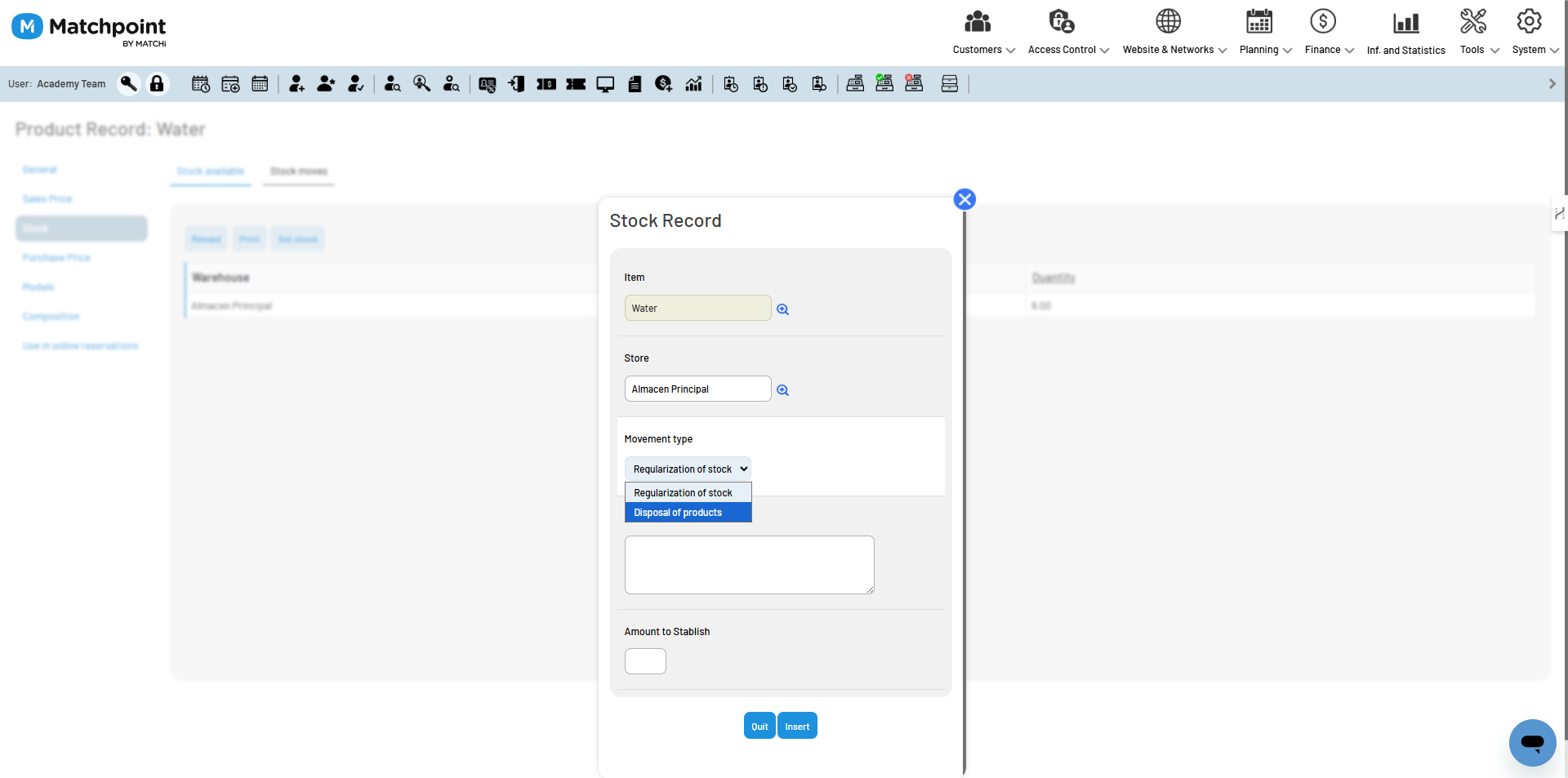1568x778 pixels.
Task: Click the cash register icon with red cross
Action: tap(914, 83)
